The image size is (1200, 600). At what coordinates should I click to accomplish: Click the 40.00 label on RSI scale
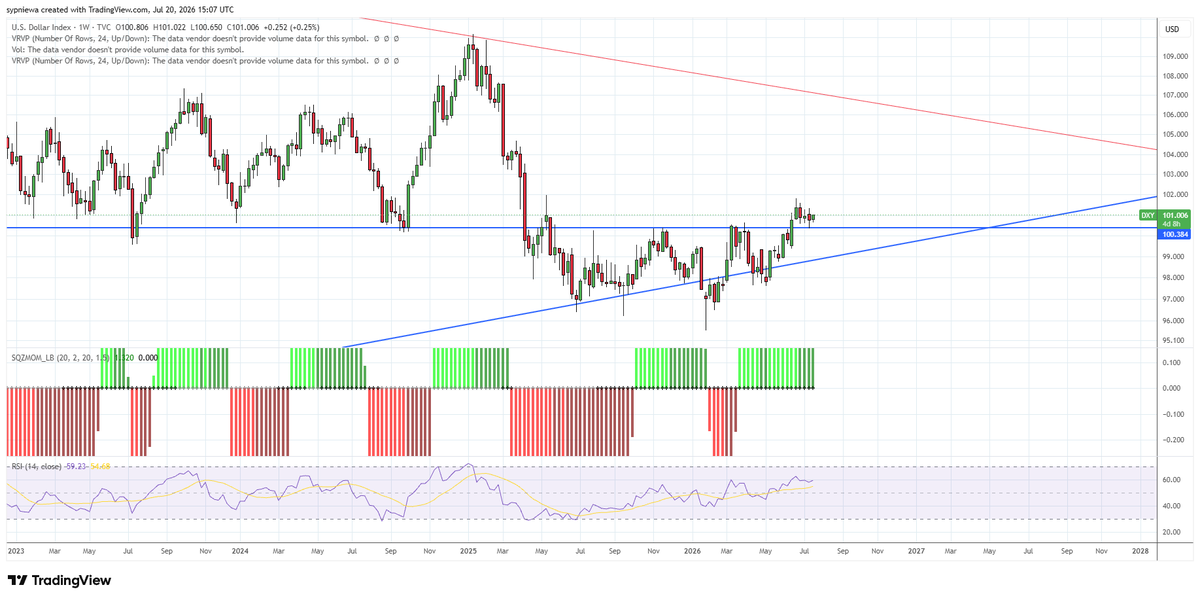tap(1171, 506)
